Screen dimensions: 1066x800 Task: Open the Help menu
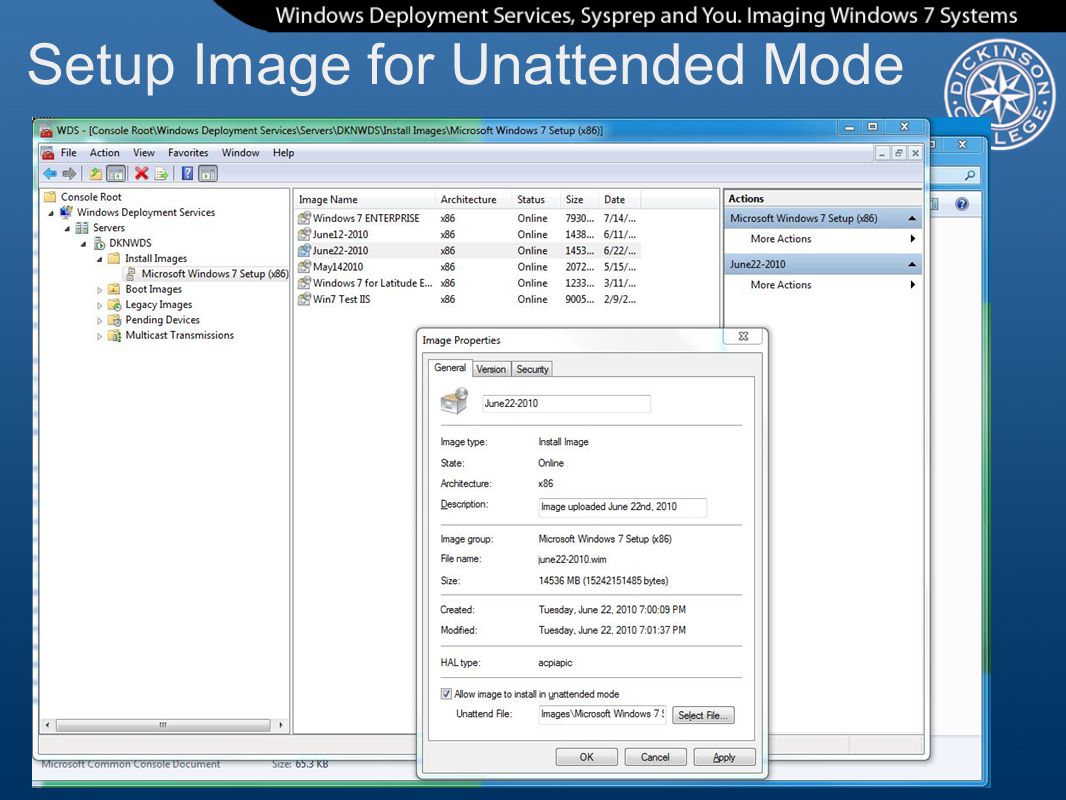coord(283,153)
